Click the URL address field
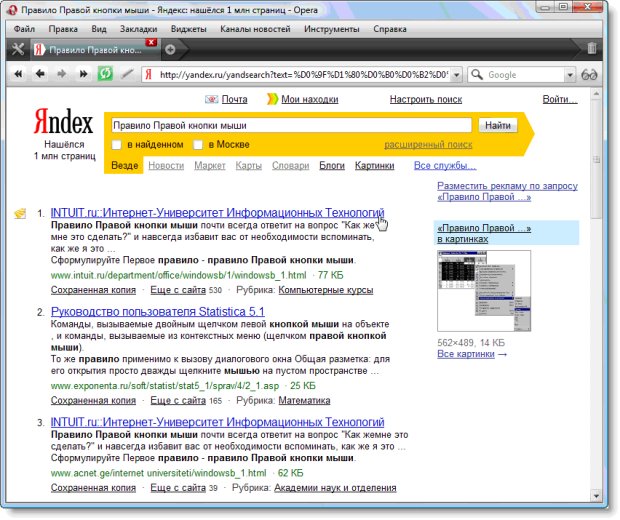 303,75
